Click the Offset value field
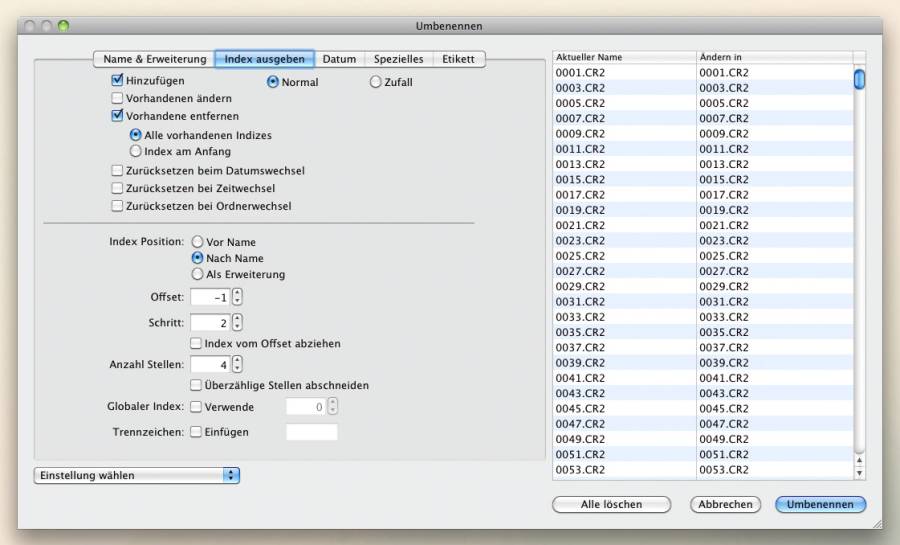The height and width of the screenshot is (545, 900). click(x=210, y=297)
